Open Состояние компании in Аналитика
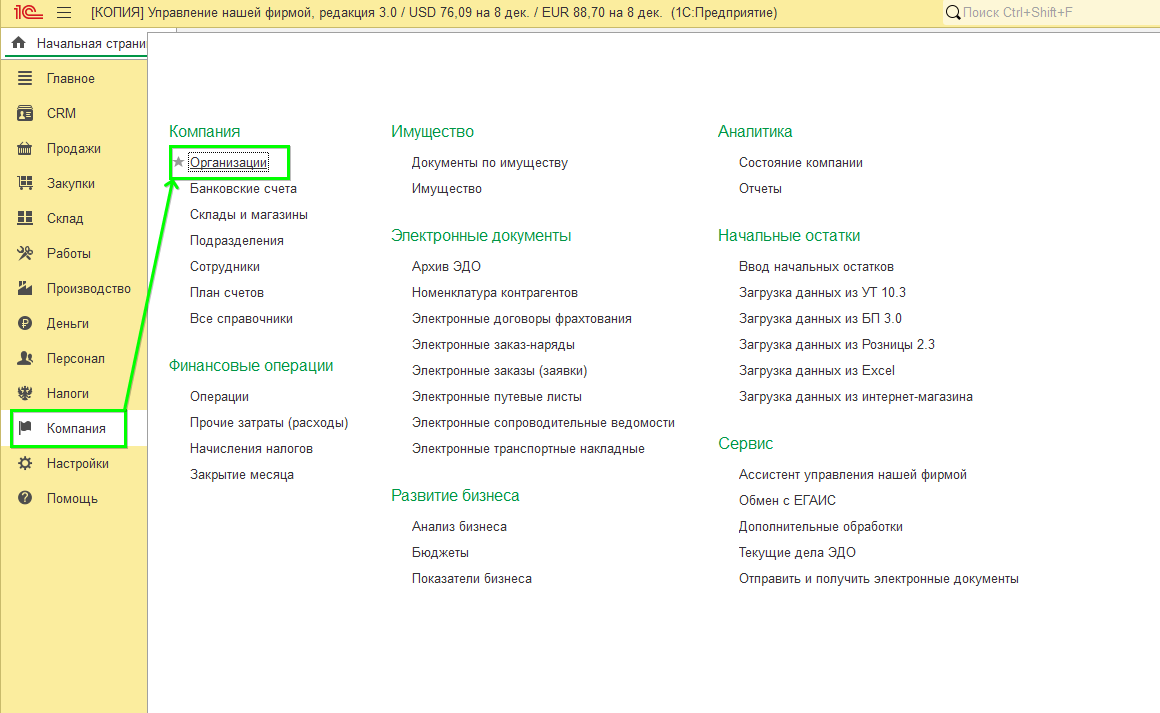The width and height of the screenshot is (1160, 713). 800,163
